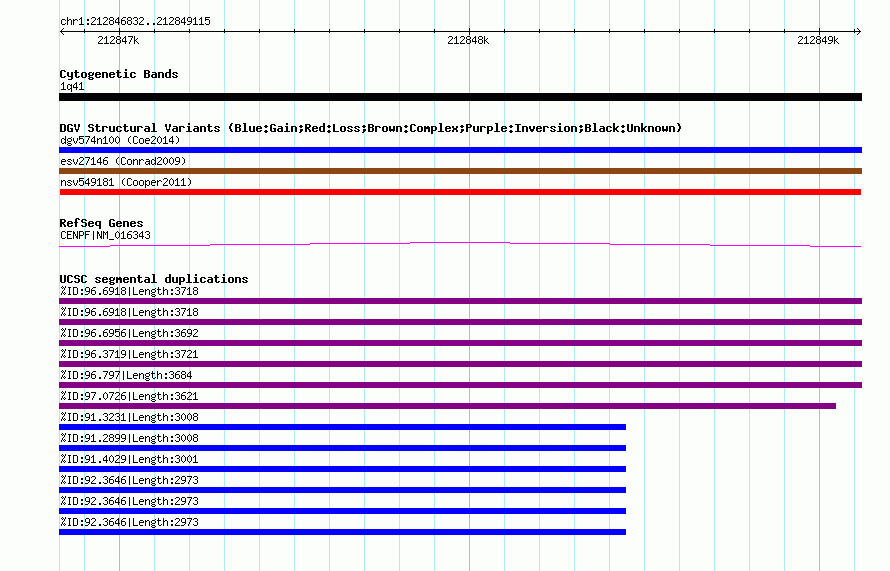Select the 212849k ruler position label
This screenshot has height=571, width=890.
(x=818, y=40)
